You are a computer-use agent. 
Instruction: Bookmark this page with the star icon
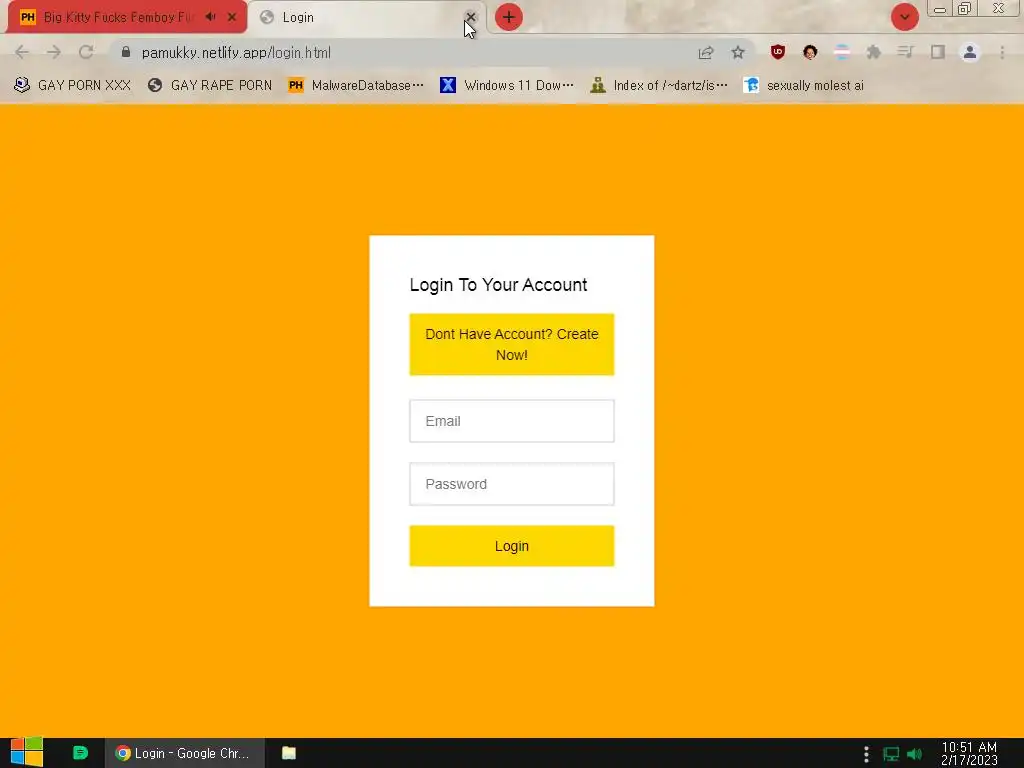tap(738, 52)
